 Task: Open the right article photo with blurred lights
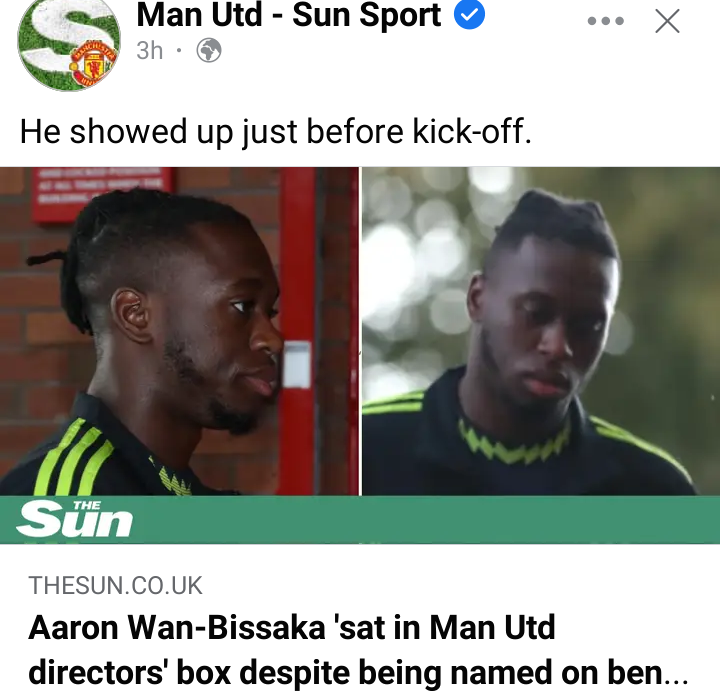point(541,331)
